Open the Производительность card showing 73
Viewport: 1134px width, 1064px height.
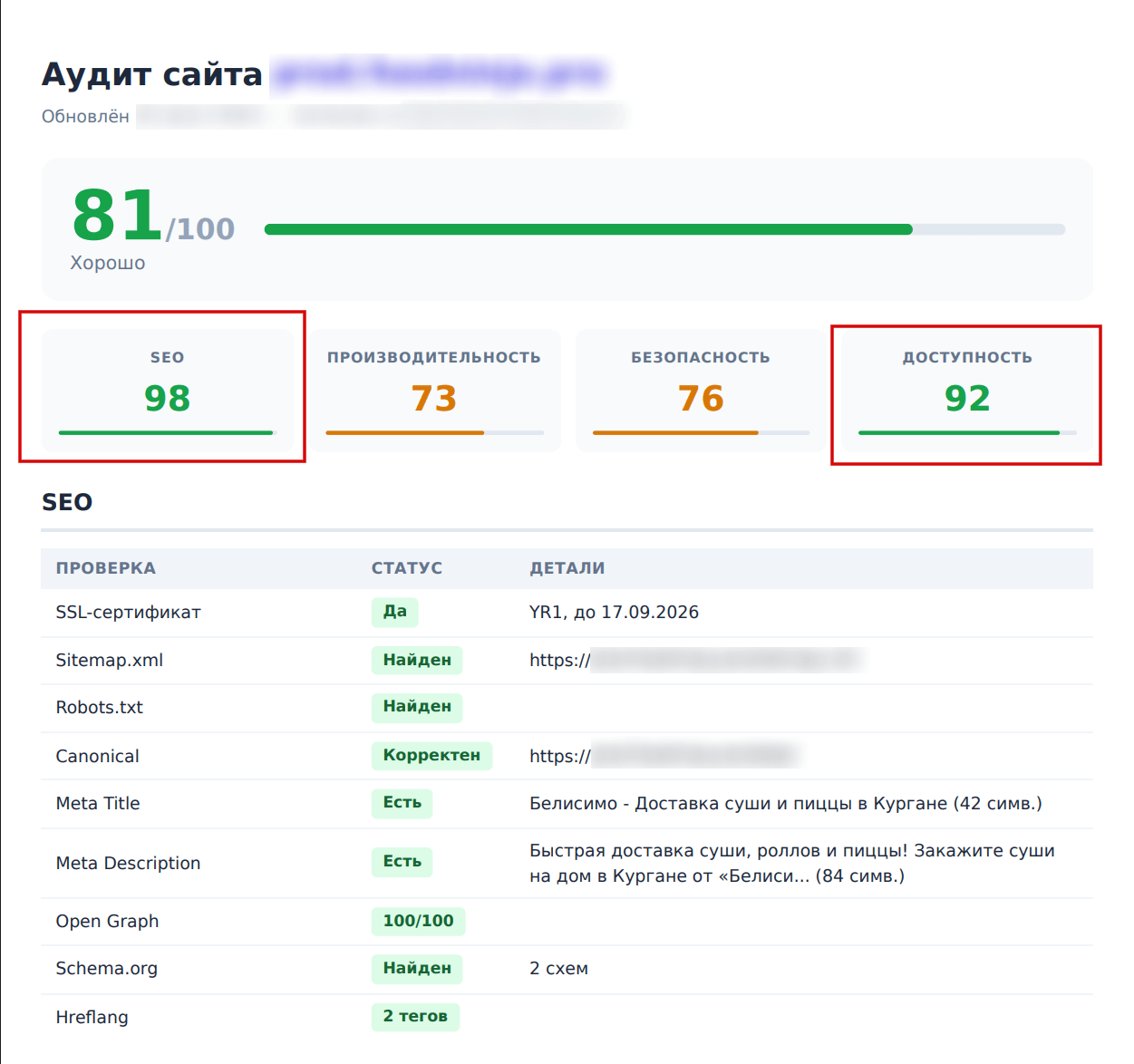(x=434, y=390)
